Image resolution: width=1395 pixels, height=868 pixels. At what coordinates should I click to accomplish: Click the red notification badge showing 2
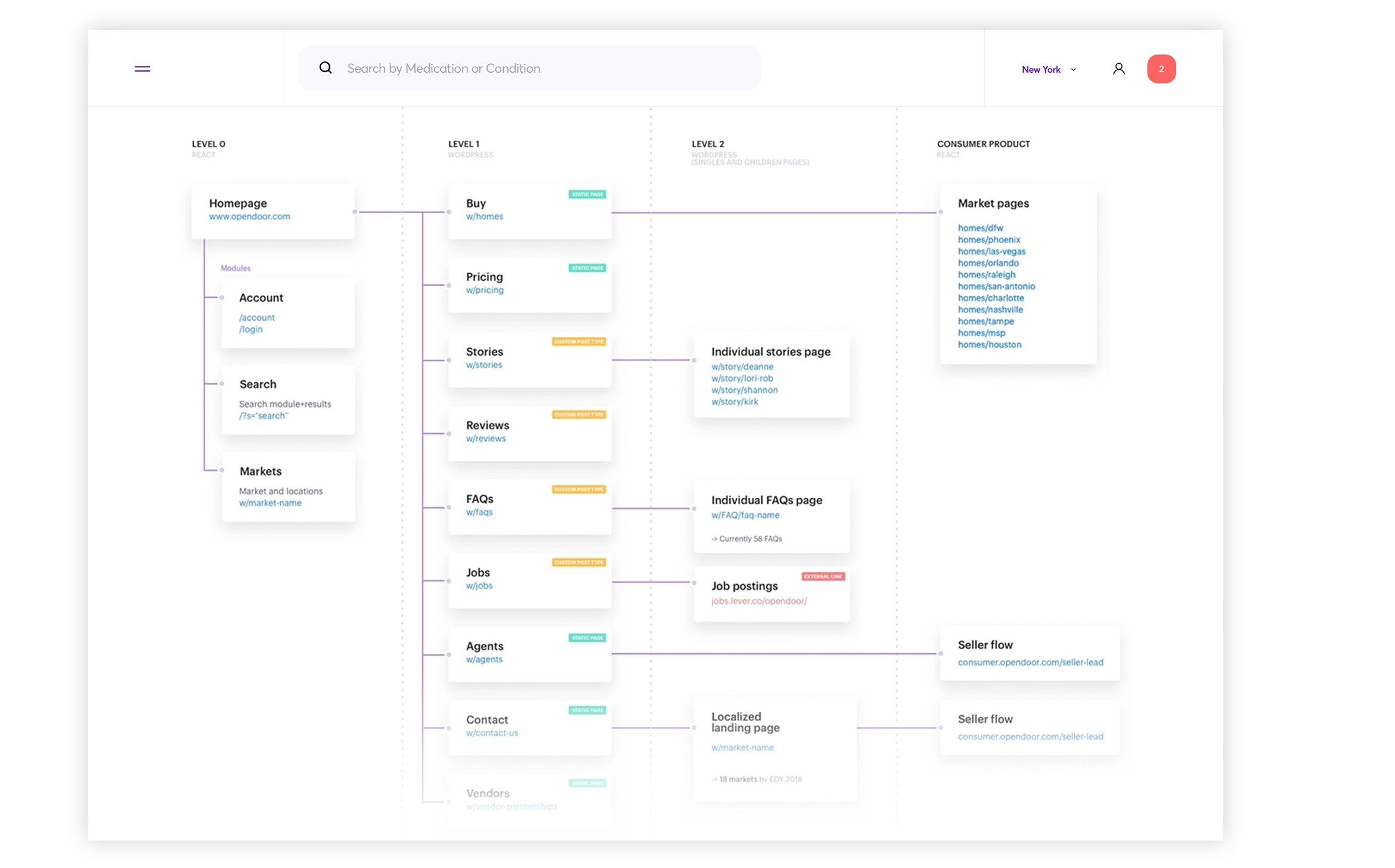[1161, 69]
